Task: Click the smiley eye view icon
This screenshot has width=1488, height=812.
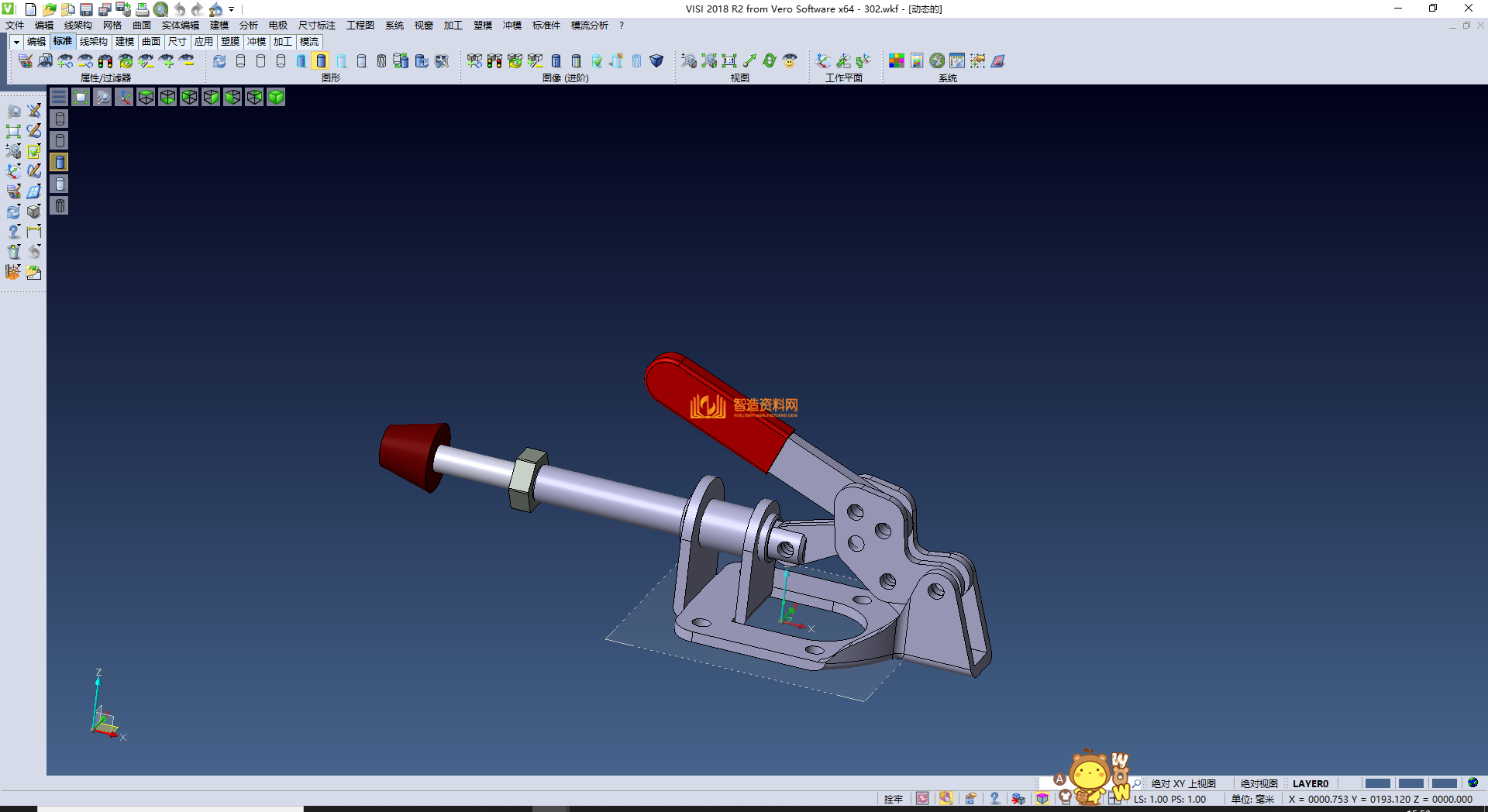Action: [790, 60]
